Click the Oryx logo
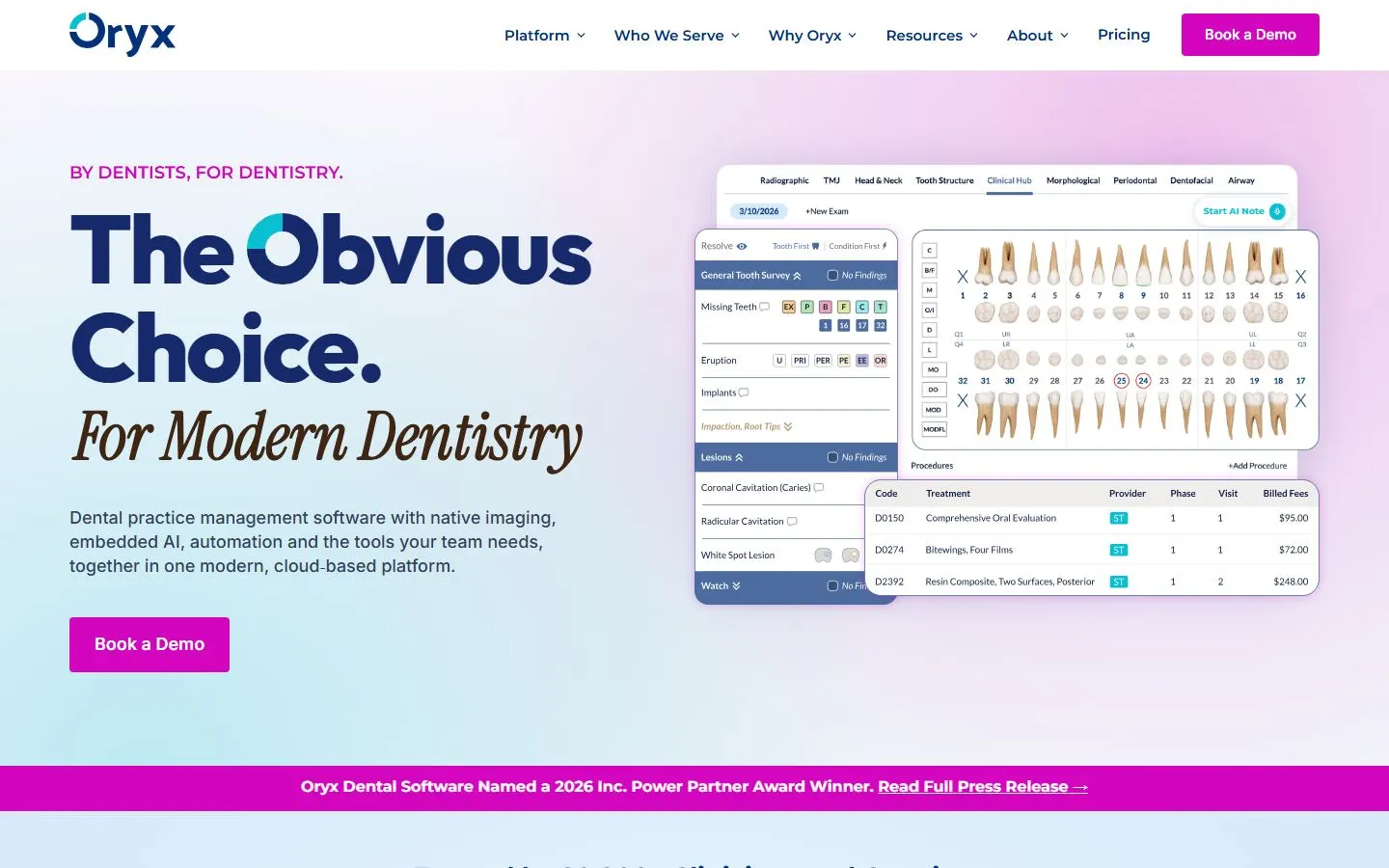This screenshot has width=1389, height=868. coord(123,34)
